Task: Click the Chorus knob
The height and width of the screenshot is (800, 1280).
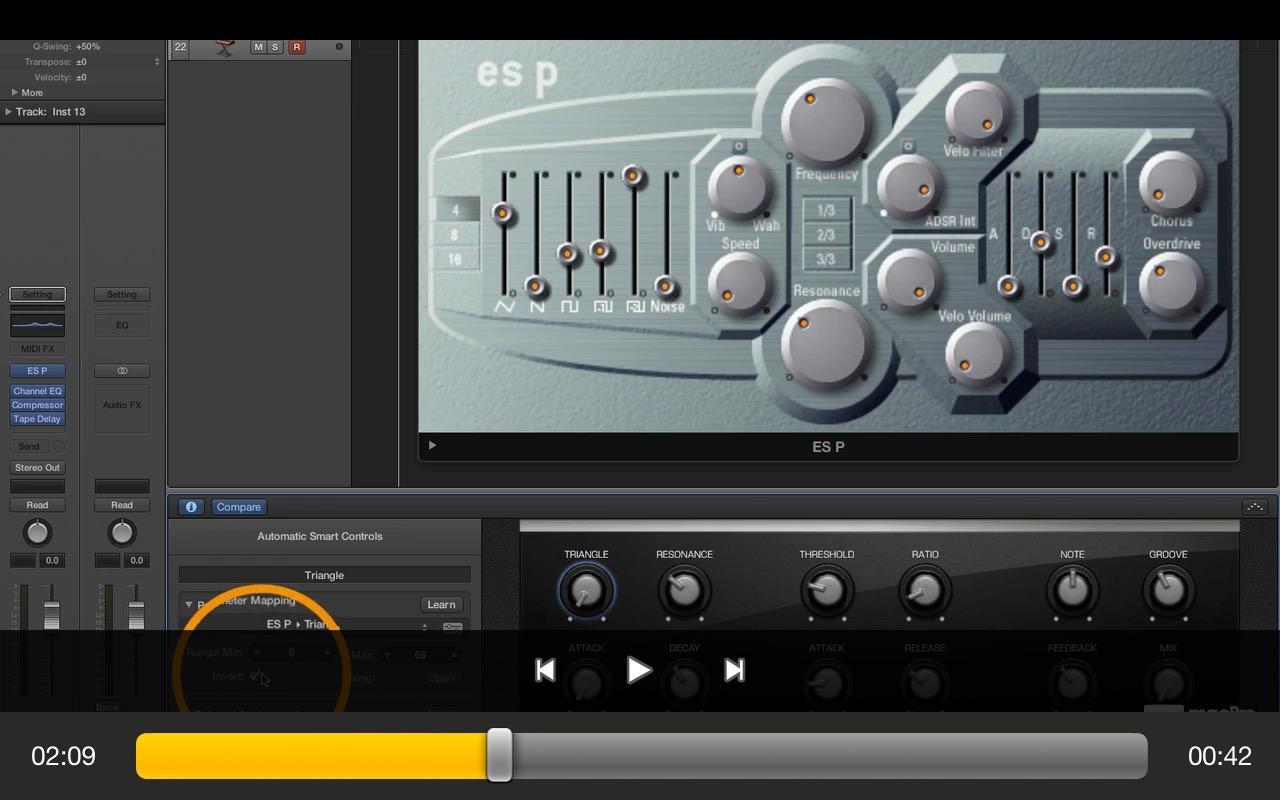Action: 1169,181
